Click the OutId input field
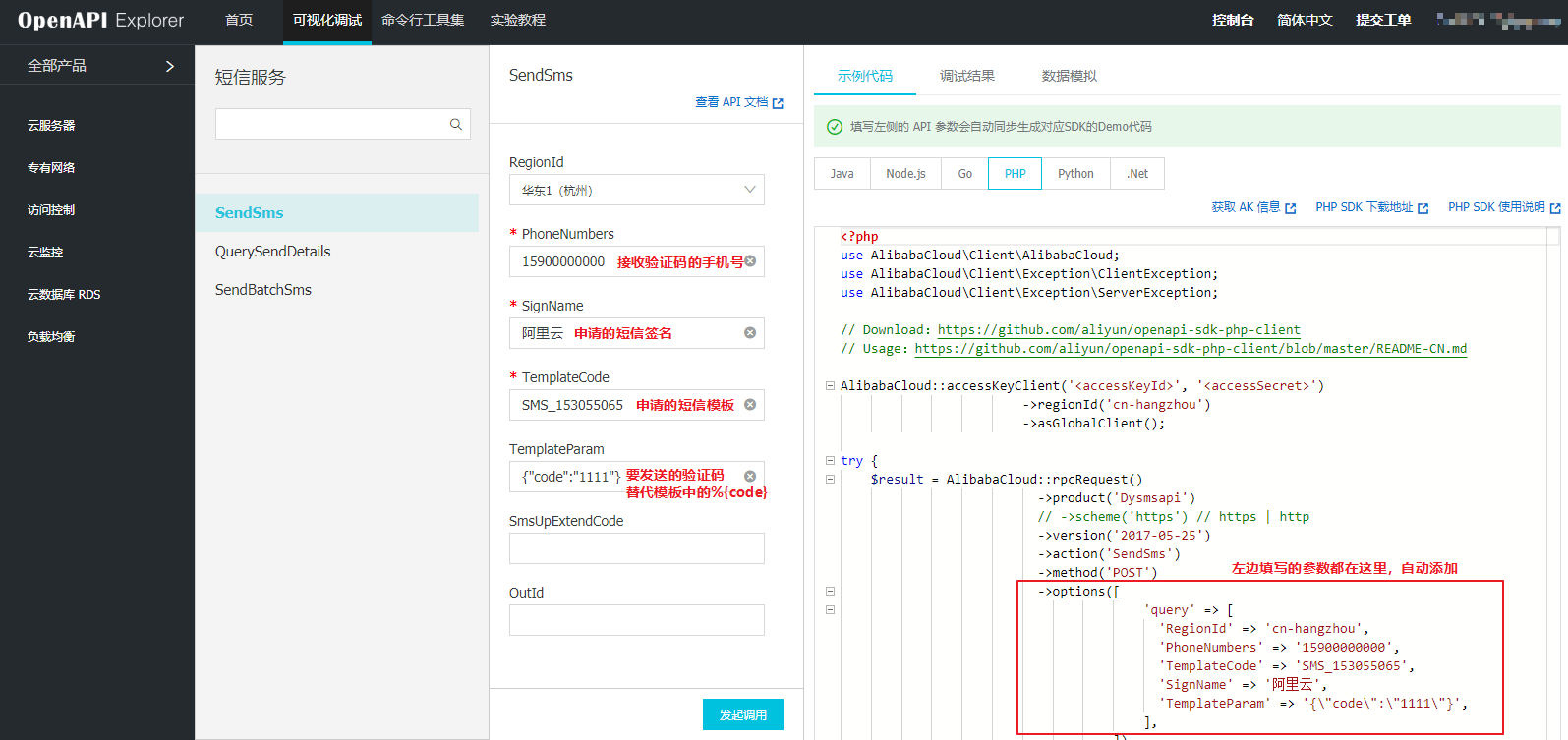The height and width of the screenshot is (740, 1568). pyautogui.click(x=637, y=620)
